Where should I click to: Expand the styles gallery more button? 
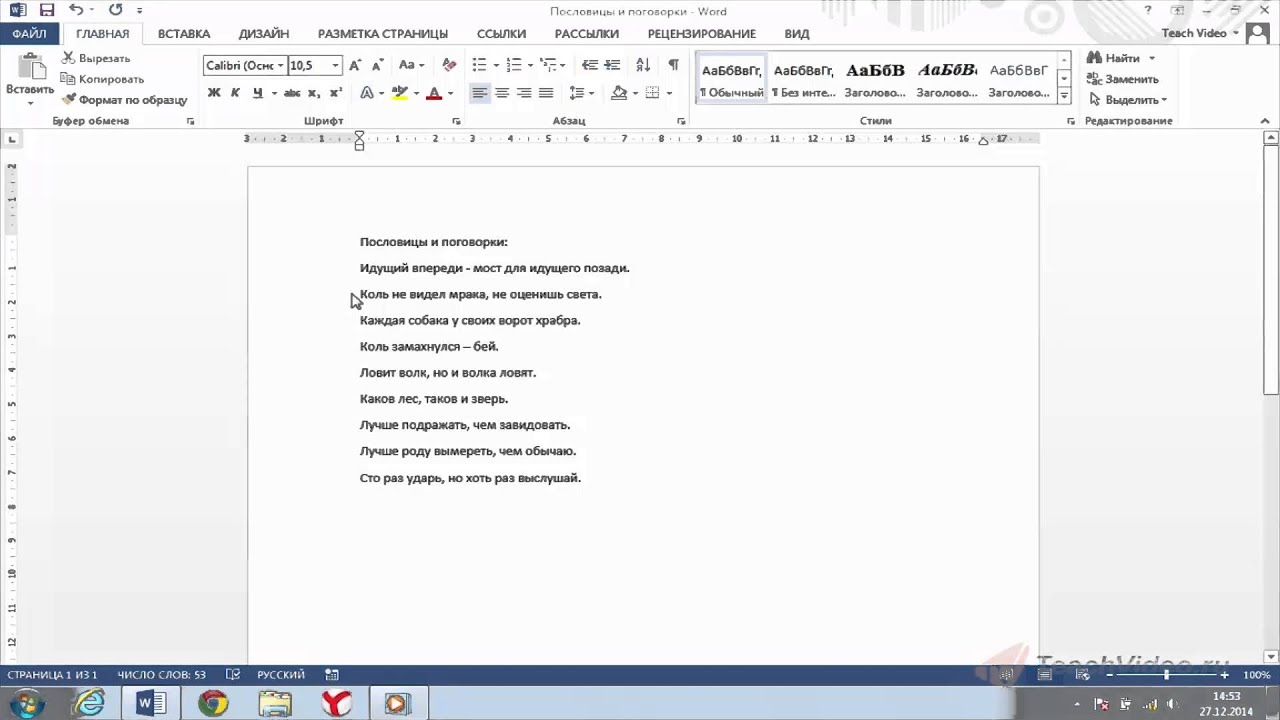pyautogui.click(x=1064, y=97)
